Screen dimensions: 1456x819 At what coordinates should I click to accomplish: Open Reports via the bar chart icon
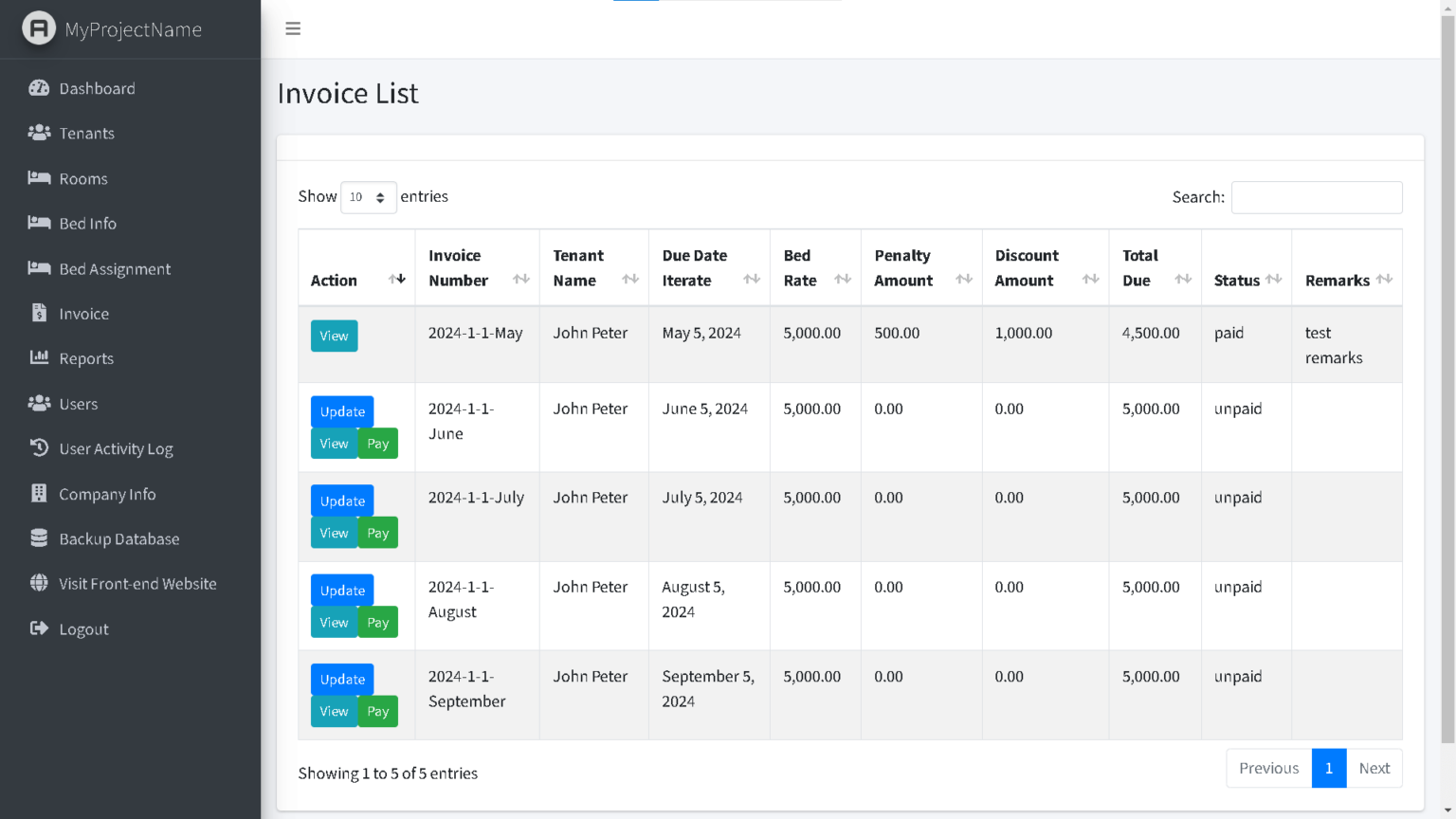pos(39,358)
